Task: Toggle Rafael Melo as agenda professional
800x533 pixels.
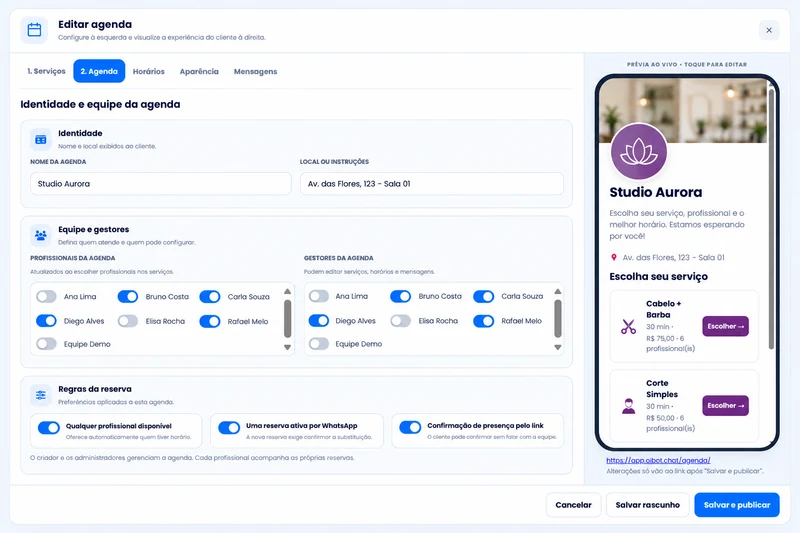Action: (x=210, y=321)
